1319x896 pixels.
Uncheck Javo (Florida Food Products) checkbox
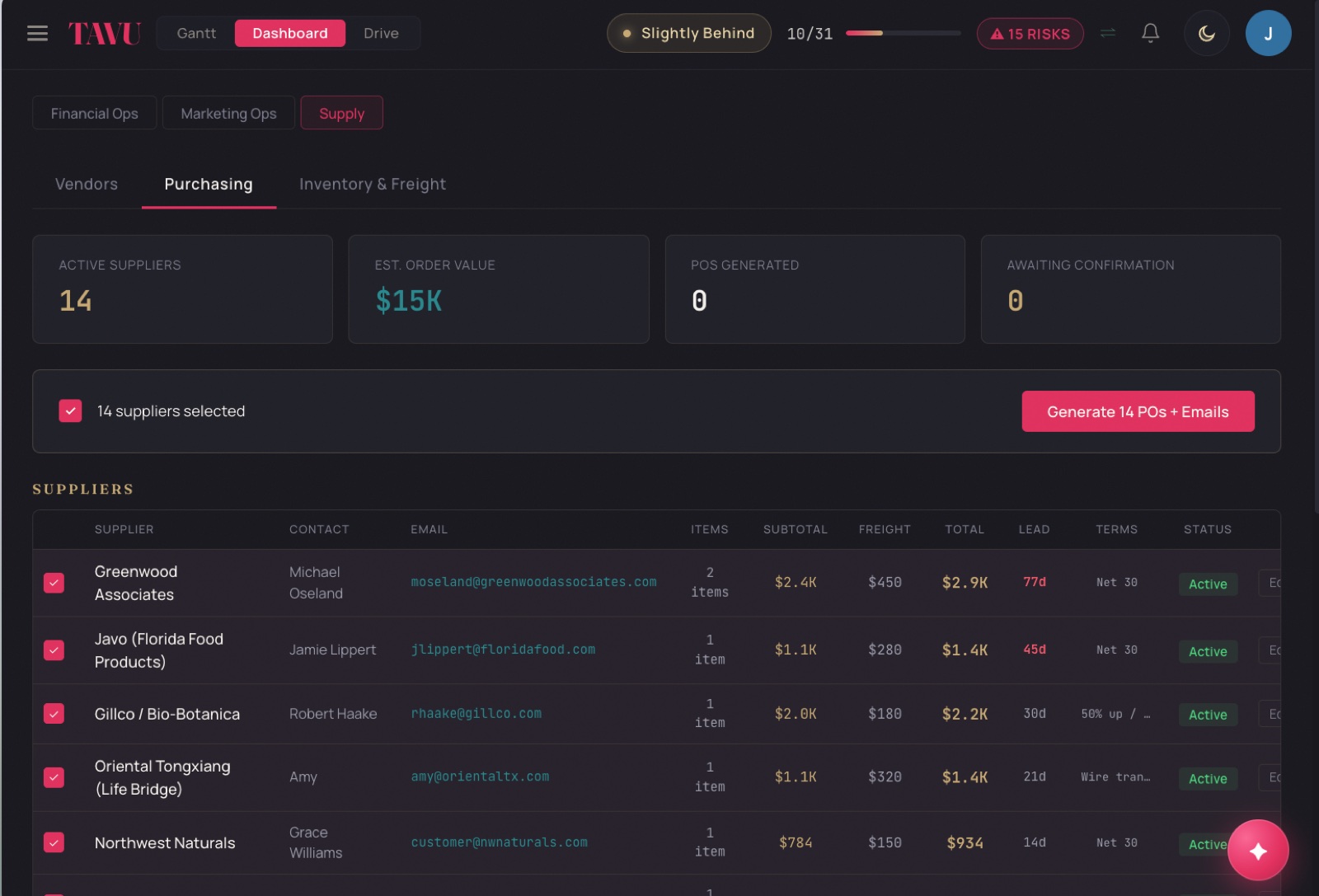pyautogui.click(x=54, y=650)
